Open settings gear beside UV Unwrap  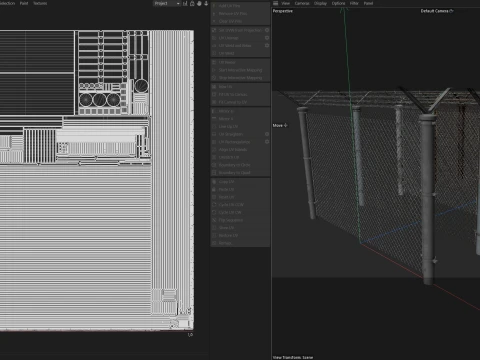(x=267, y=38)
